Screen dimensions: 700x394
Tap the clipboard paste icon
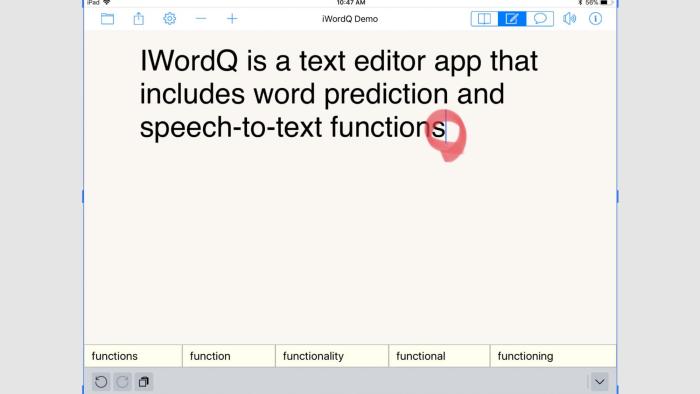(144, 382)
